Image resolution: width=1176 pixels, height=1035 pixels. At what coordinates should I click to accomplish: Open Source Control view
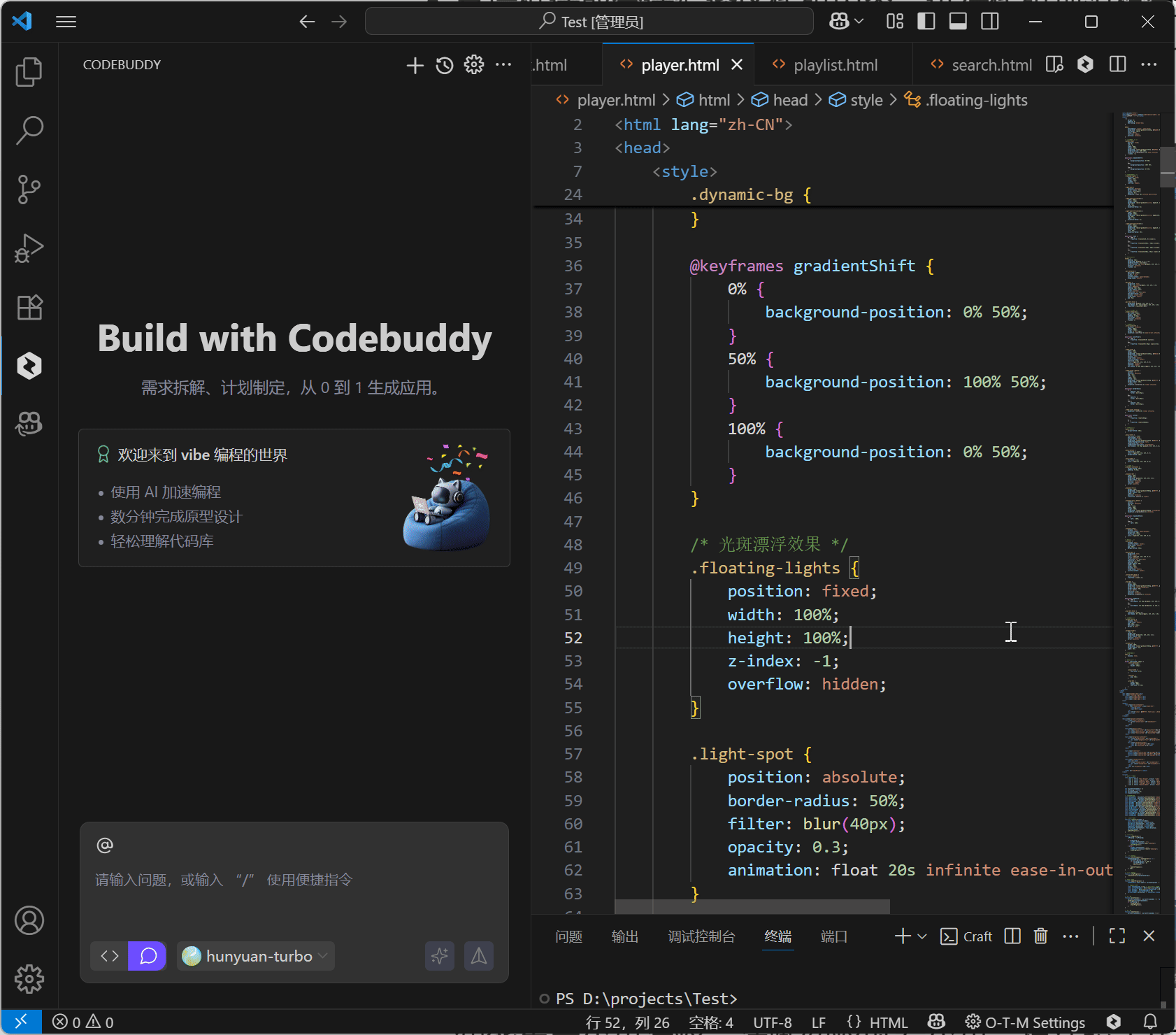pyautogui.click(x=29, y=190)
